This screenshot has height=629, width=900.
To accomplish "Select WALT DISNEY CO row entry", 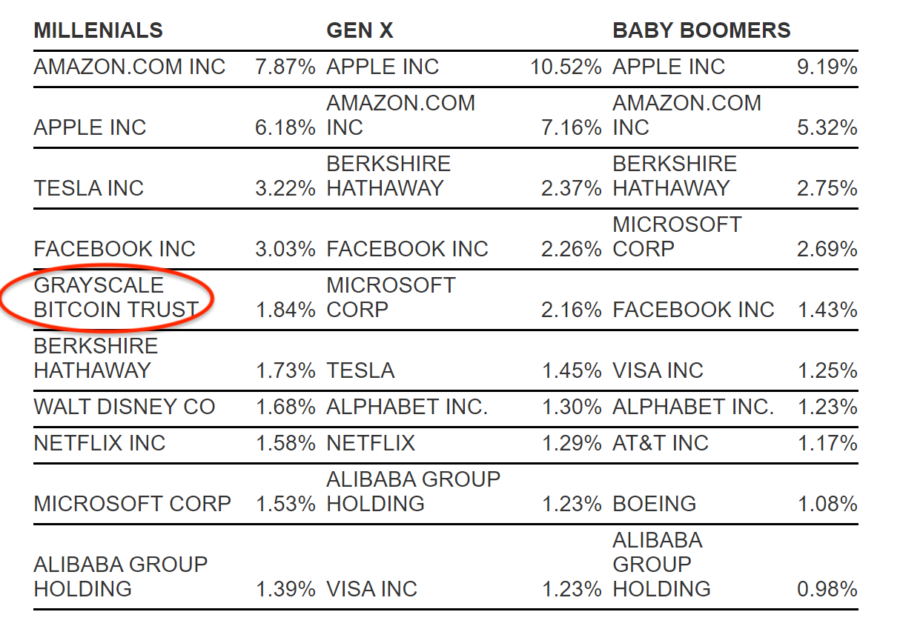I will pos(124,407).
